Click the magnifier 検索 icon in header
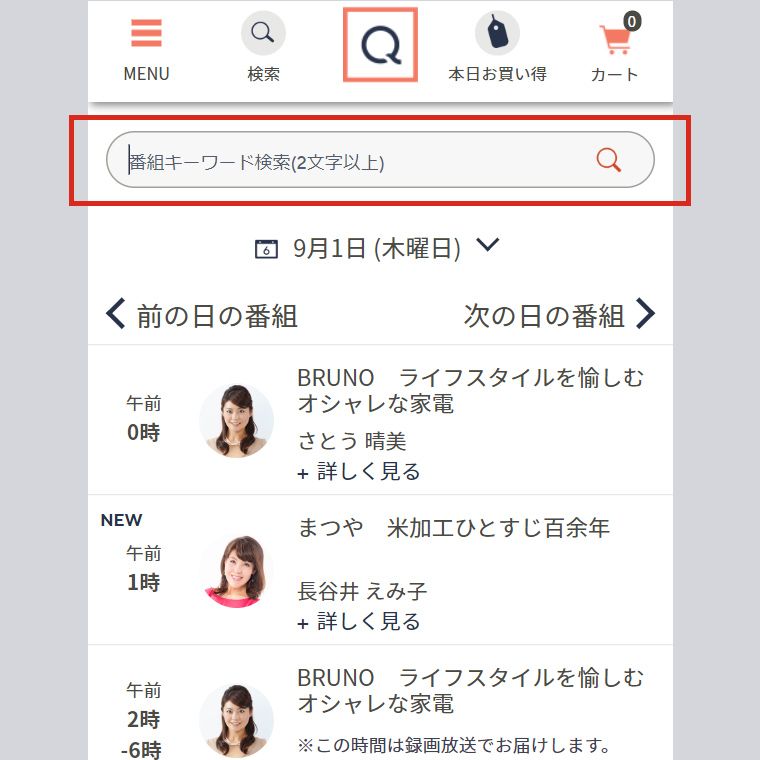Image resolution: width=760 pixels, height=760 pixels. pos(263,34)
